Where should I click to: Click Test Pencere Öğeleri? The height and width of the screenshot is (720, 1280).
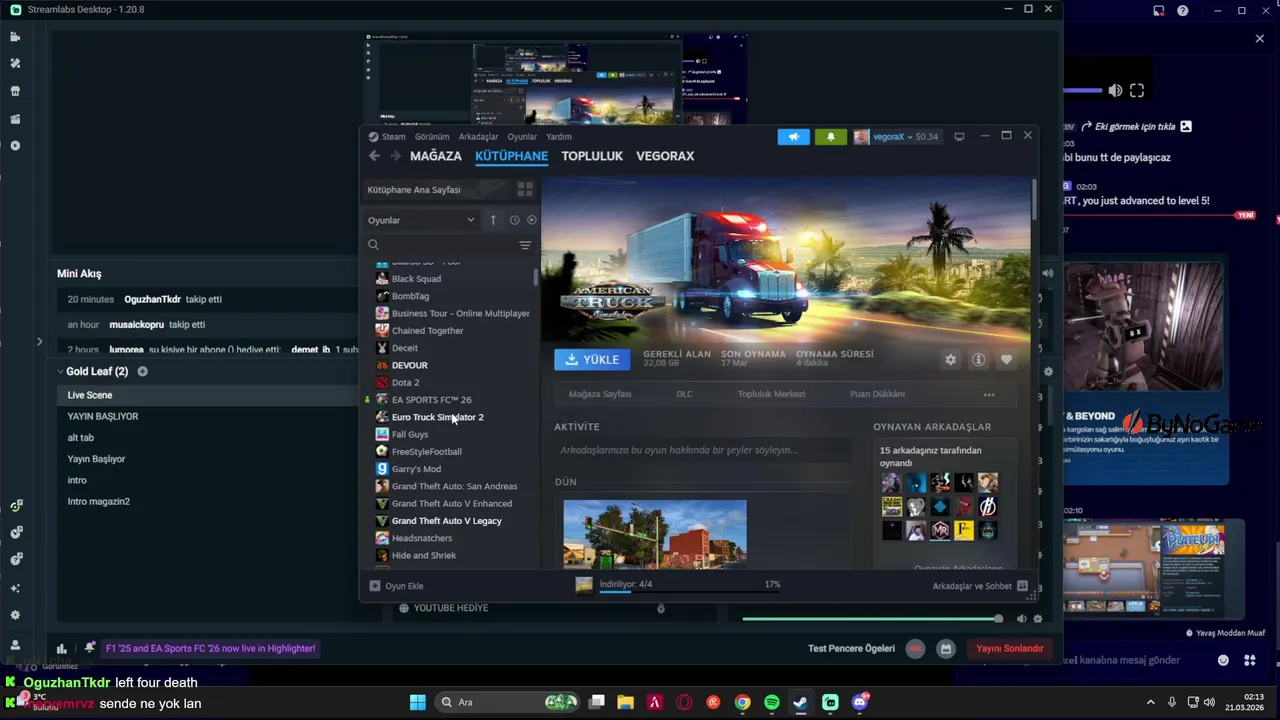point(851,648)
